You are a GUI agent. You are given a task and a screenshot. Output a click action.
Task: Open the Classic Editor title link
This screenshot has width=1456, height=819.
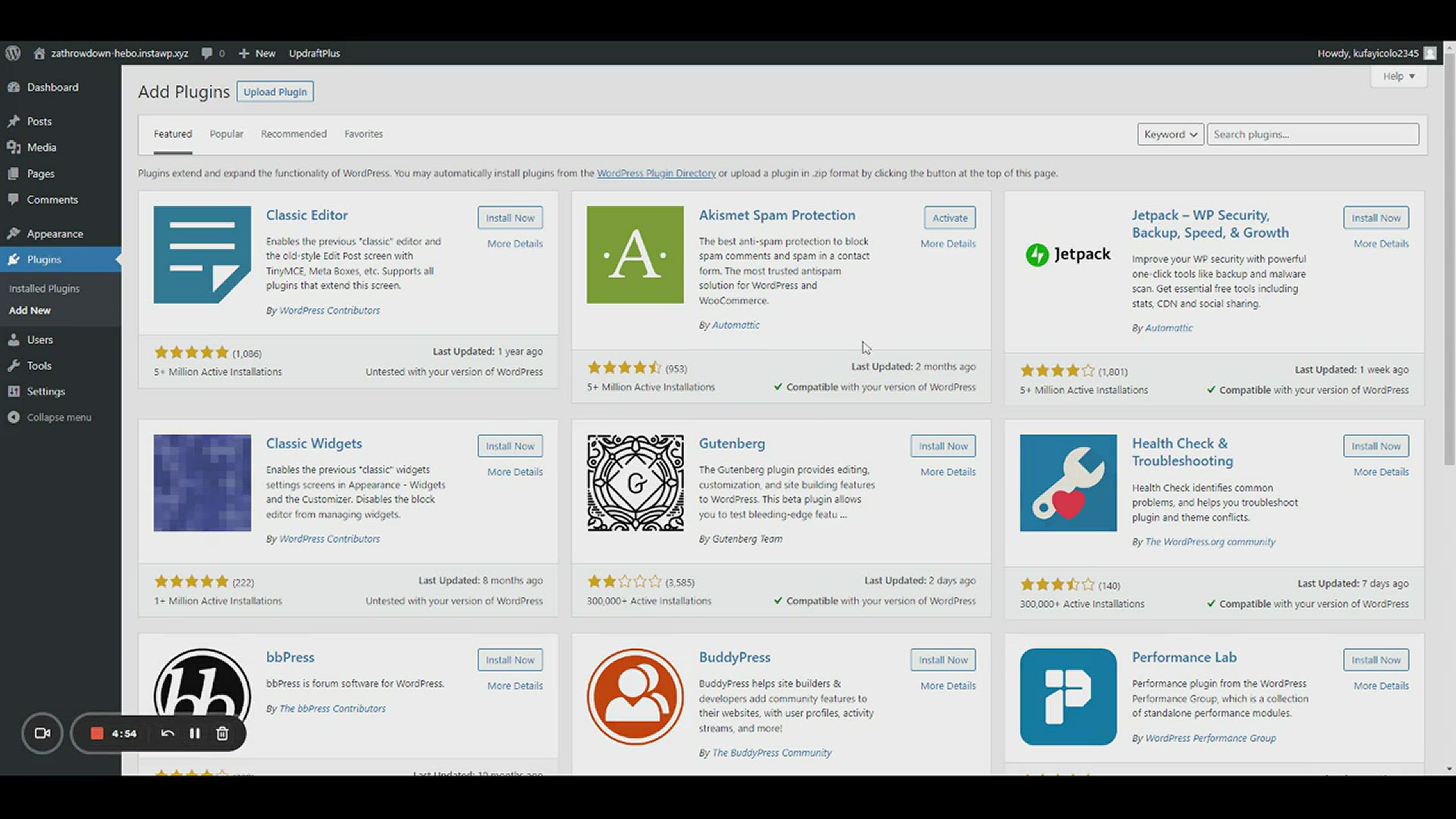(x=306, y=215)
